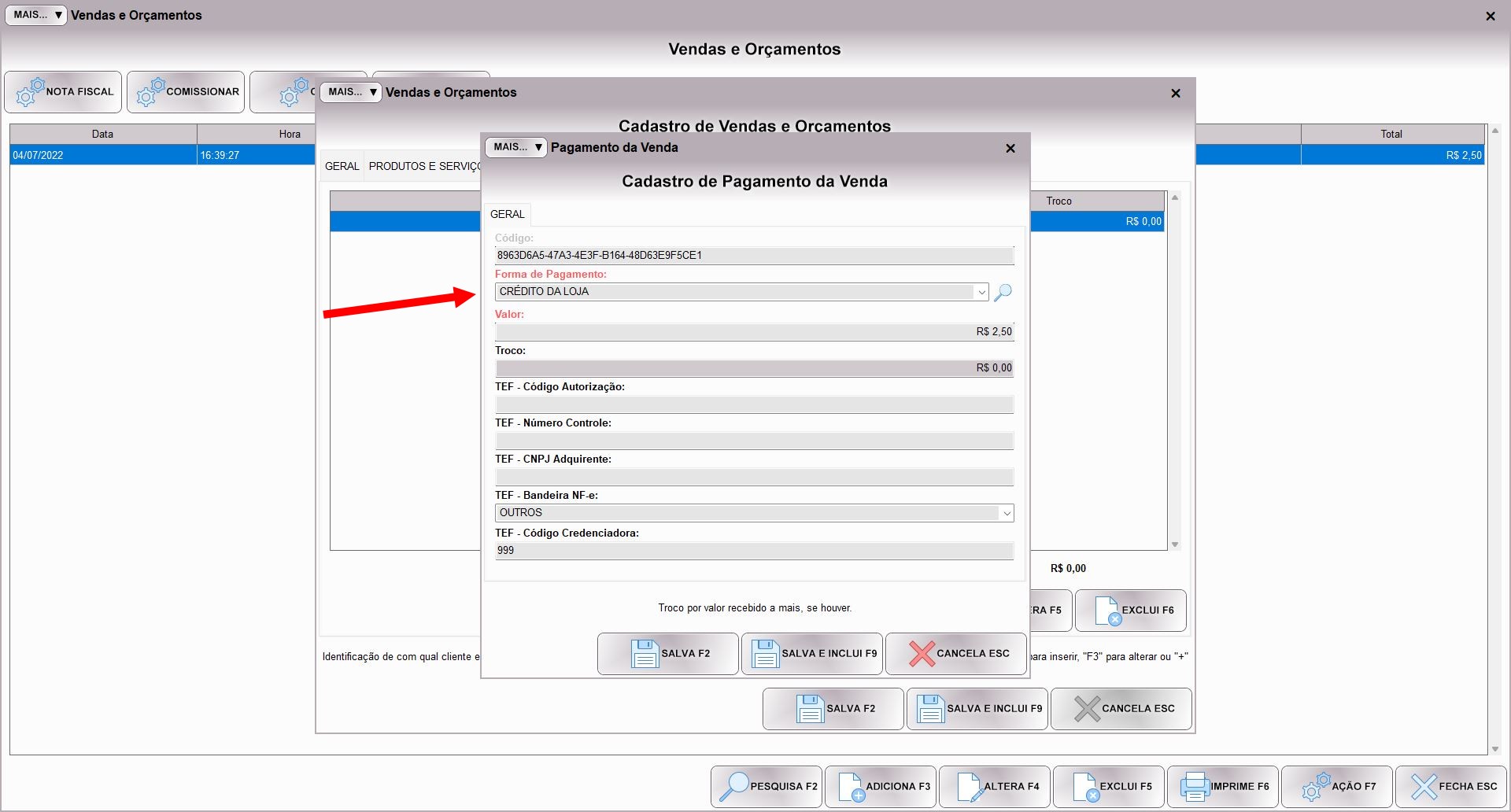Click Pesquisa F2 search button

(x=767, y=786)
